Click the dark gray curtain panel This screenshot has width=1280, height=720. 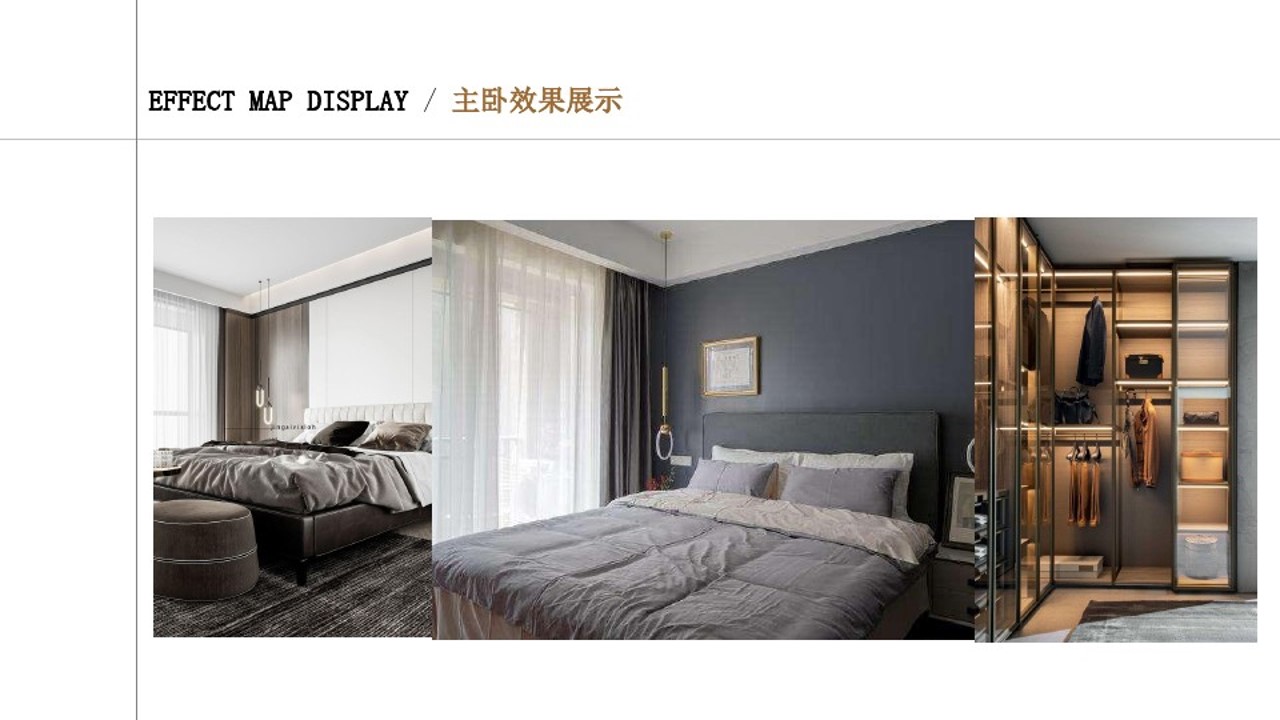[627, 380]
